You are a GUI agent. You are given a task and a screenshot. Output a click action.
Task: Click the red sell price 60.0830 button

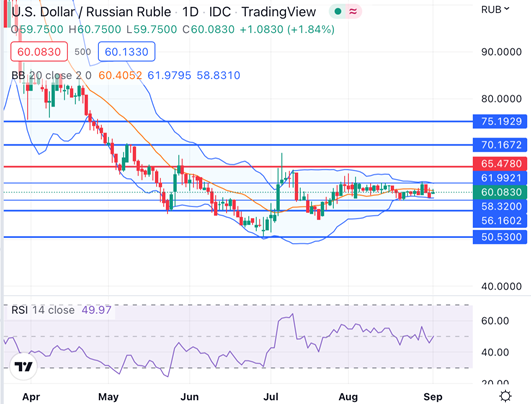(39, 51)
